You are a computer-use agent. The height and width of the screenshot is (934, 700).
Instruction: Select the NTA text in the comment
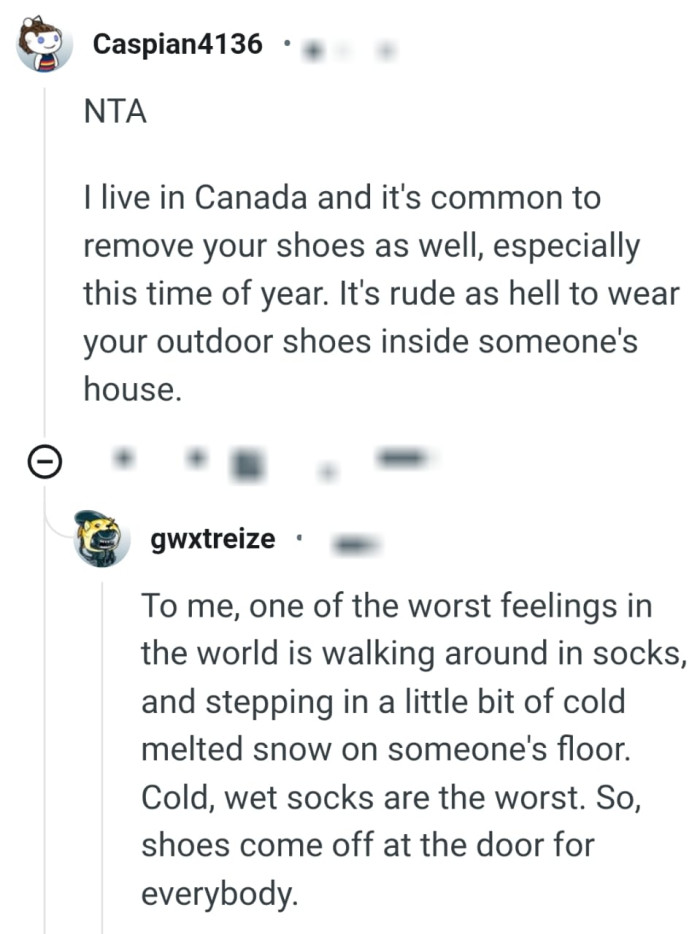[106, 111]
